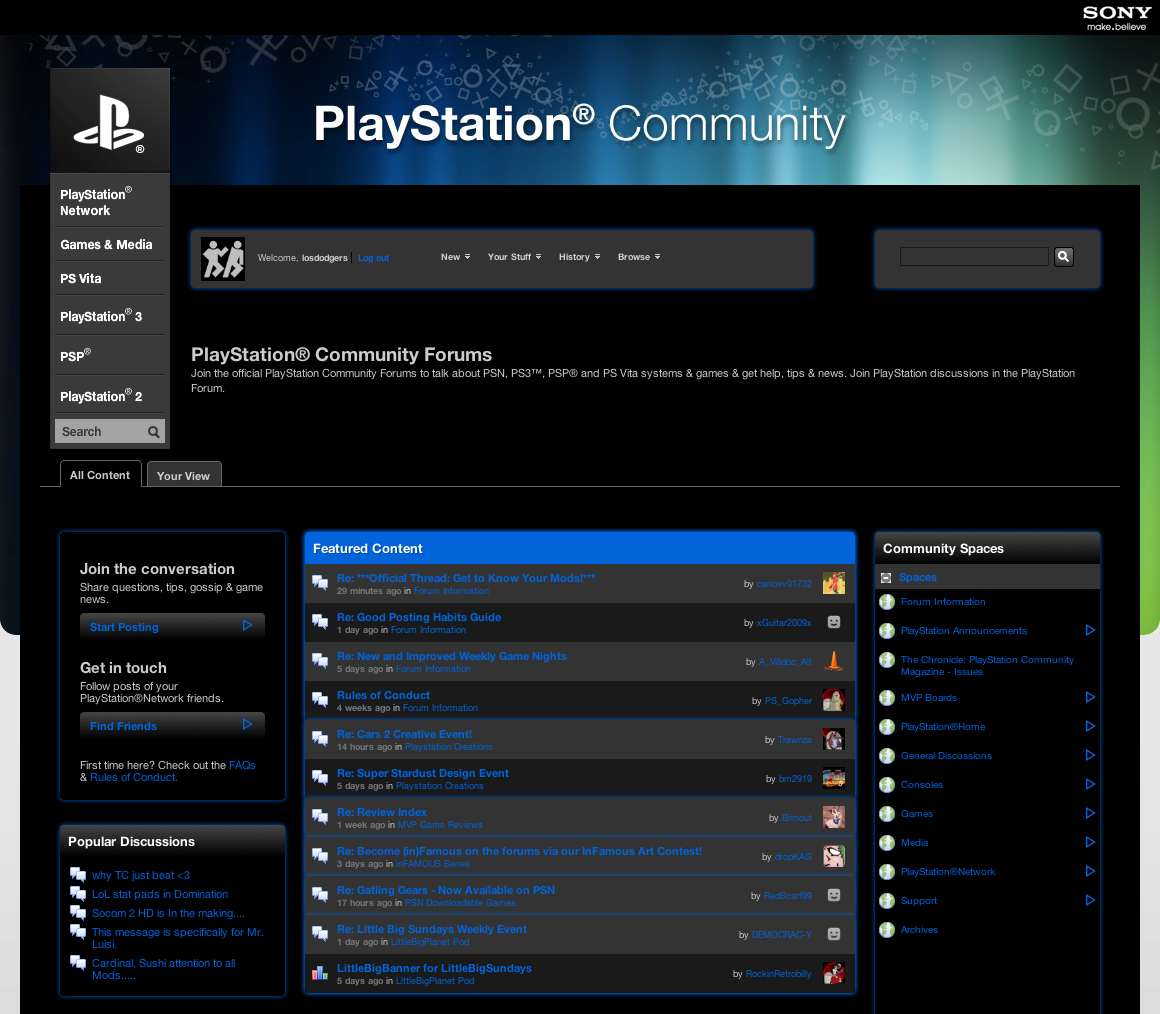The width and height of the screenshot is (1160, 1014).
Task: Expand the PlayStation®Network space arrow
Action: coord(1090,871)
